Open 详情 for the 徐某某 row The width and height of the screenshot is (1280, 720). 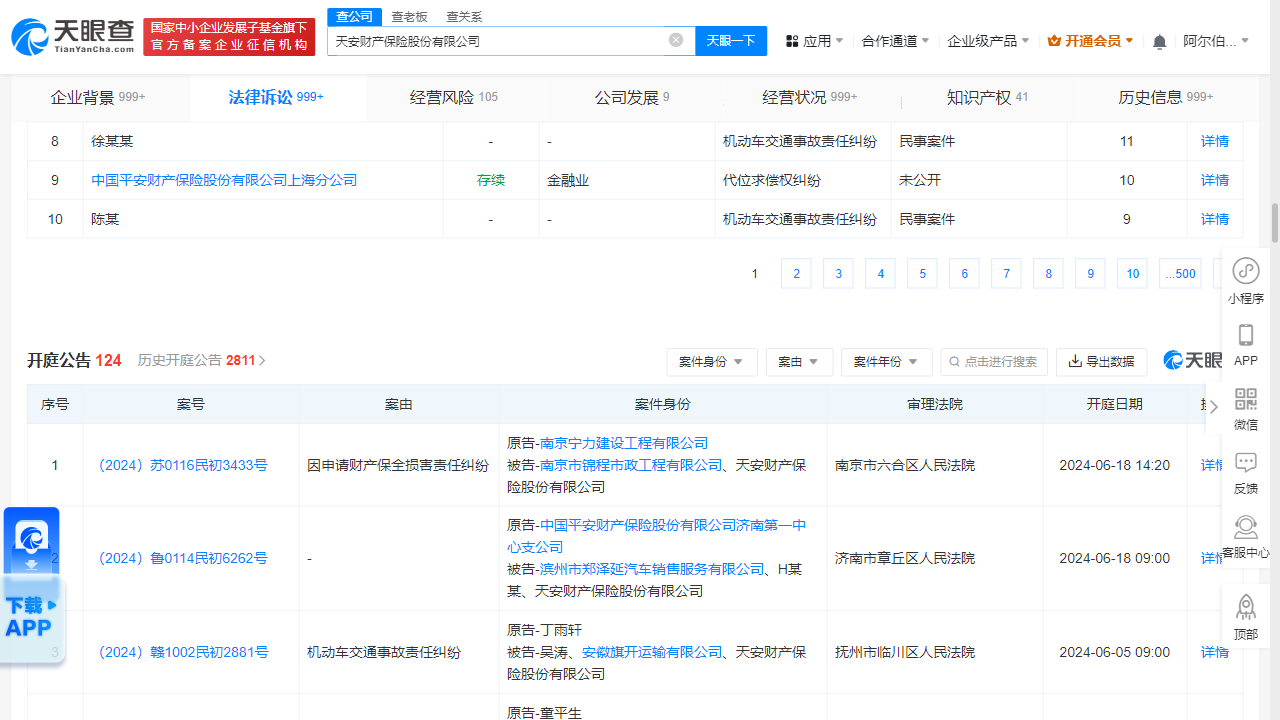[1215, 141]
